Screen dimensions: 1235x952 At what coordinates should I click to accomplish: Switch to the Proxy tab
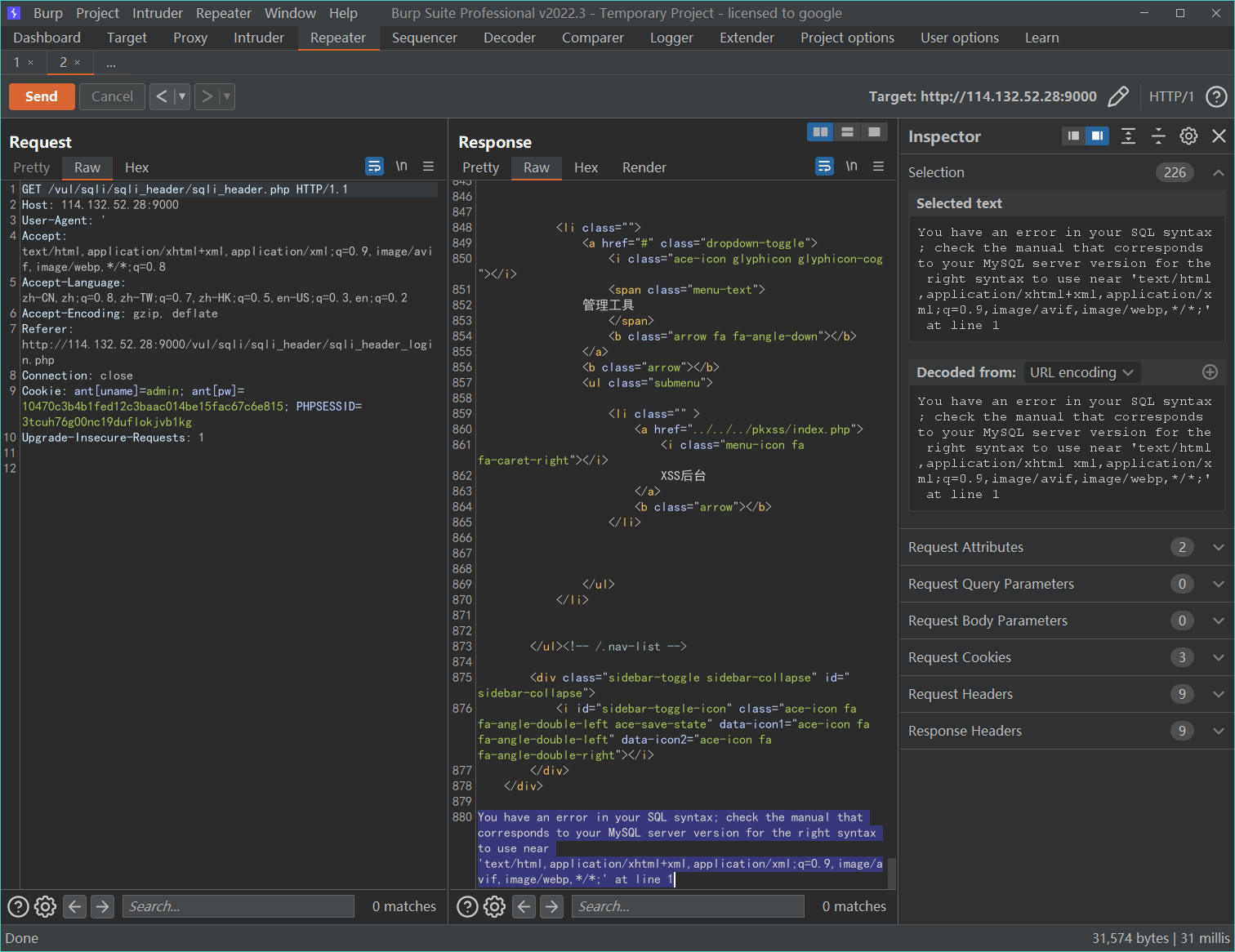point(190,38)
